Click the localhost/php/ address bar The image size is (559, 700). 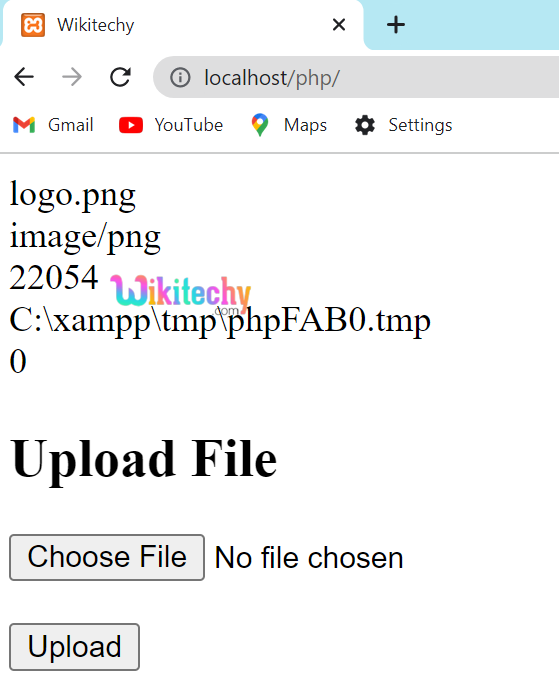(x=356, y=77)
